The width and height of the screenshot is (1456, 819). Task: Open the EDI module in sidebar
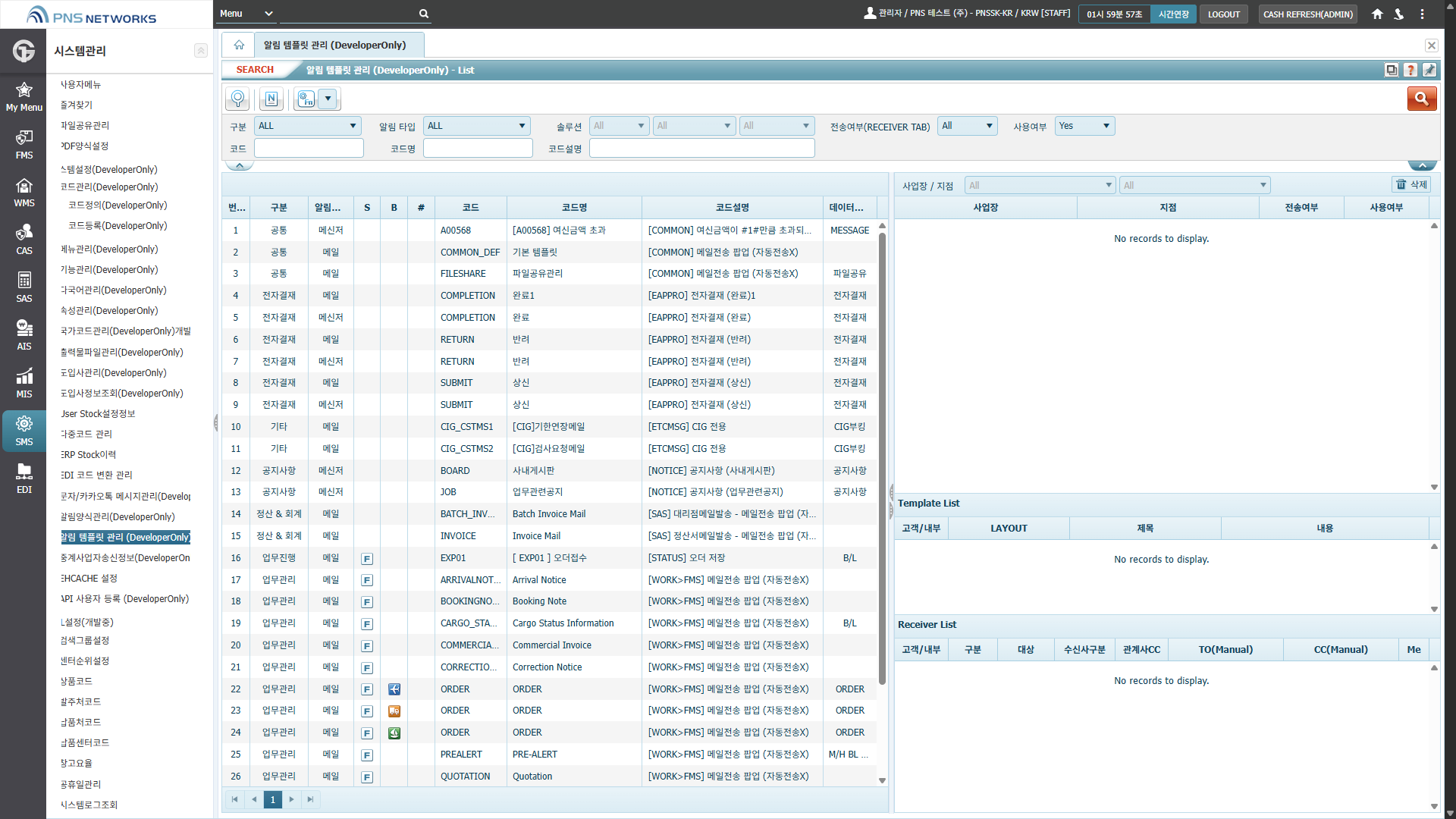[x=24, y=479]
